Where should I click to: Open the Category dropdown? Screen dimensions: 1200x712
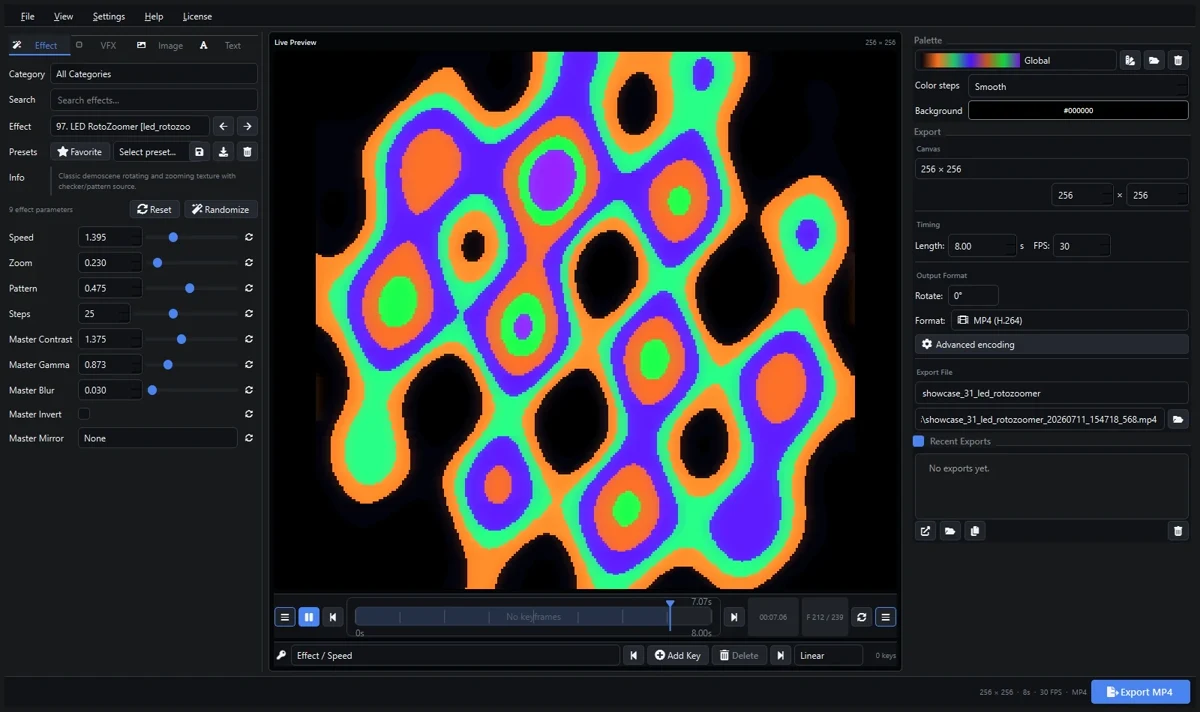154,74
